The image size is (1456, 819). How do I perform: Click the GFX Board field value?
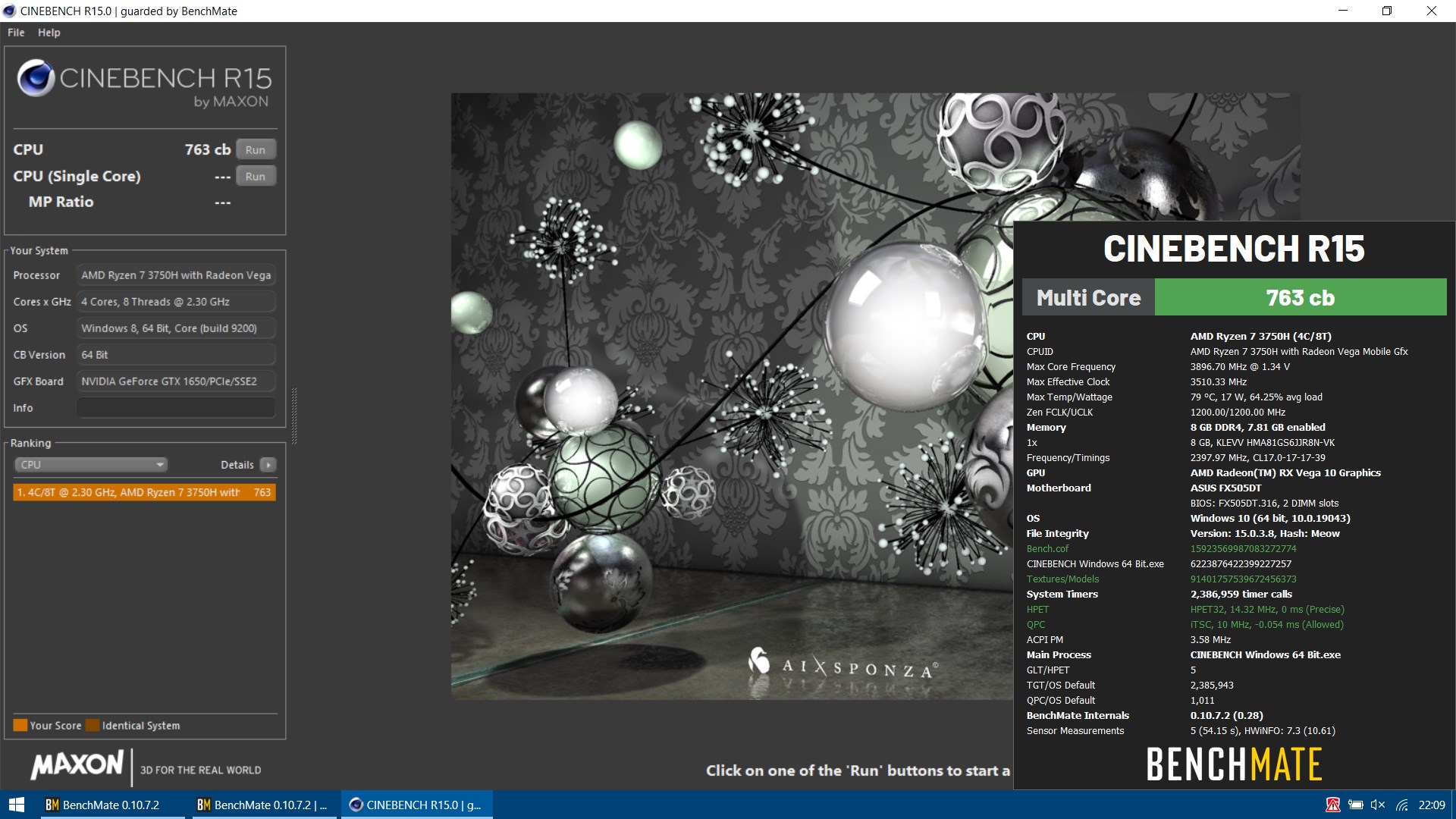point(176,381)
